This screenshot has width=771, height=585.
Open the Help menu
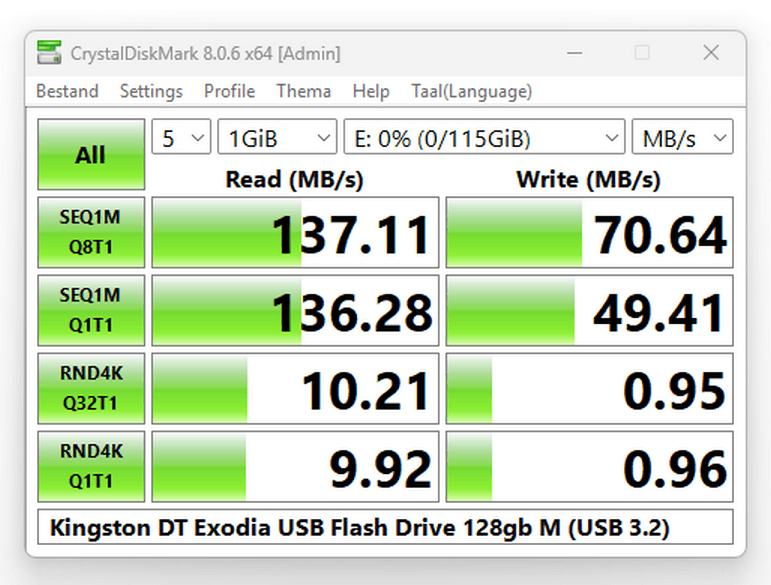(x=371, y=91)
